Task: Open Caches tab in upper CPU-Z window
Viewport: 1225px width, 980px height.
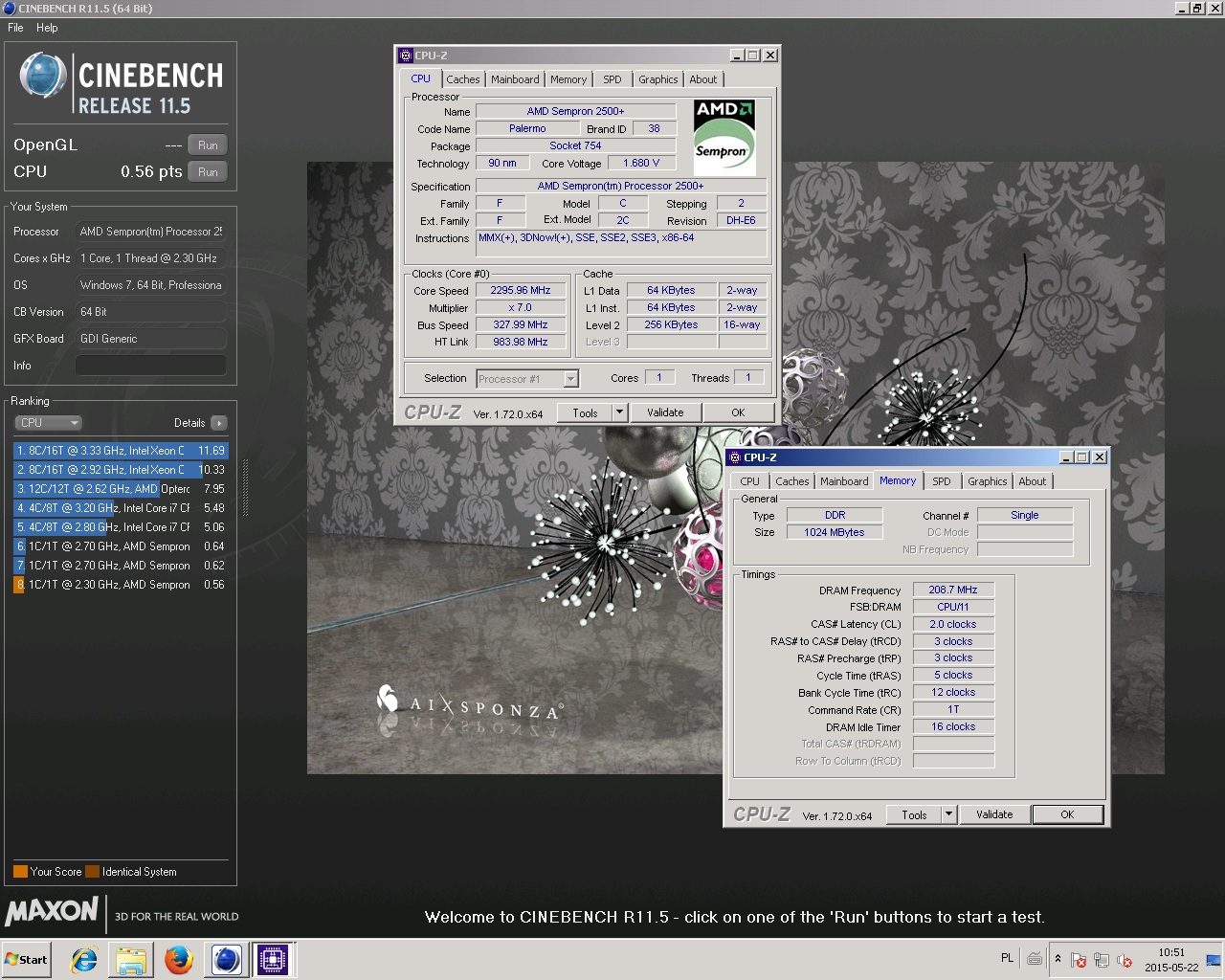Action: [x=463, y=79]
